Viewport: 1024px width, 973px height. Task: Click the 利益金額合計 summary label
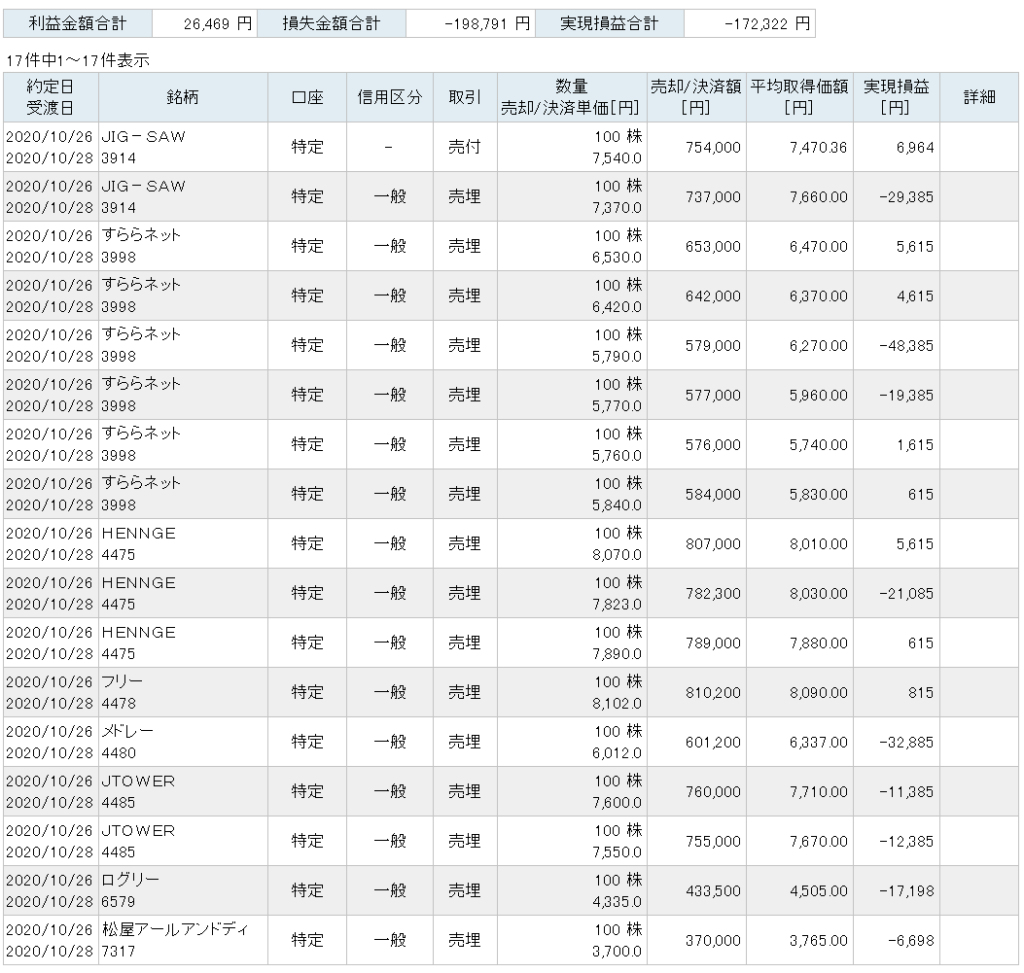tap(77, 24)
